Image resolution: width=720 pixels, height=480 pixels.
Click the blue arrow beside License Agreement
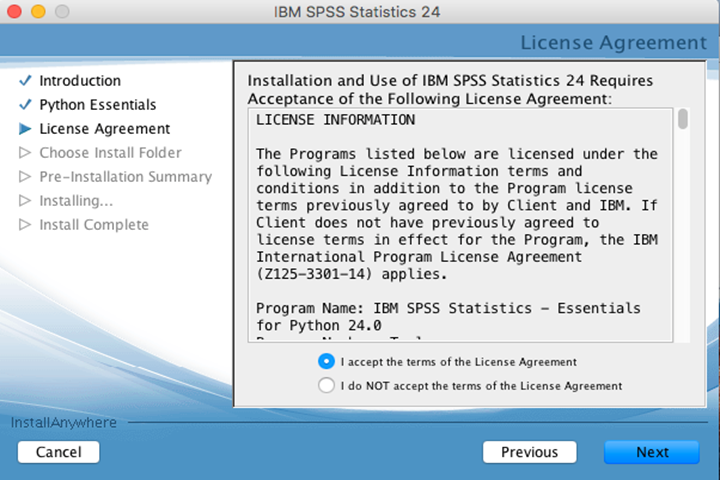pyautogui.click(x=25, y=129)
